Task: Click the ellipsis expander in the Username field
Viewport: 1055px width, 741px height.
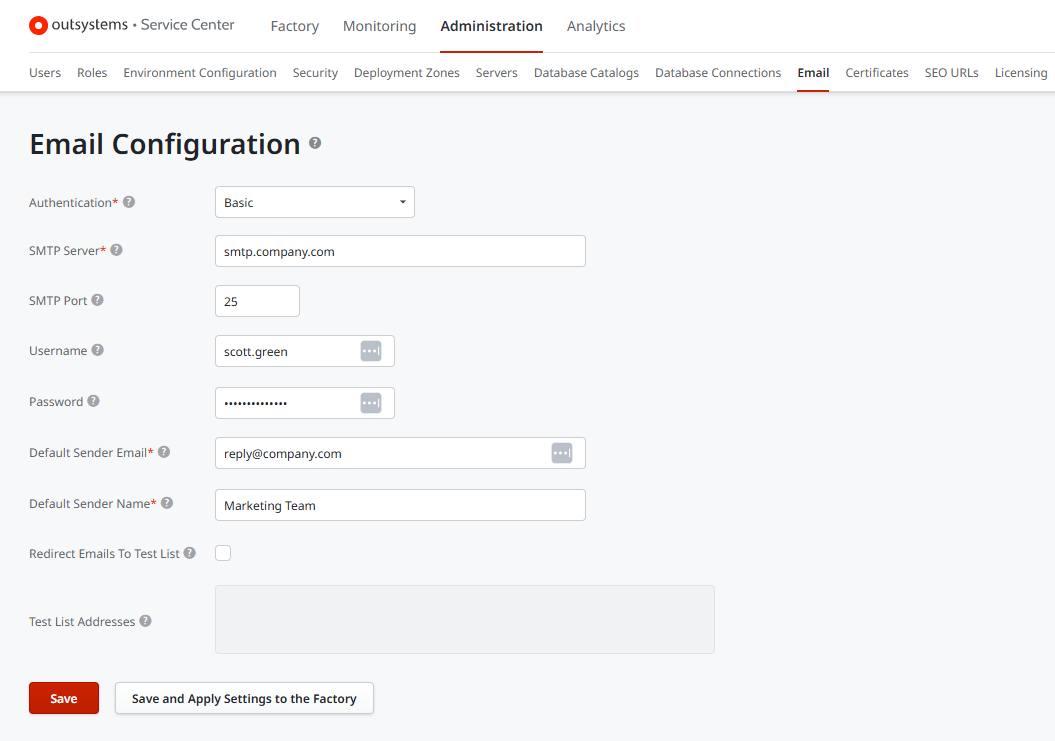Action: tap(371, 351)
